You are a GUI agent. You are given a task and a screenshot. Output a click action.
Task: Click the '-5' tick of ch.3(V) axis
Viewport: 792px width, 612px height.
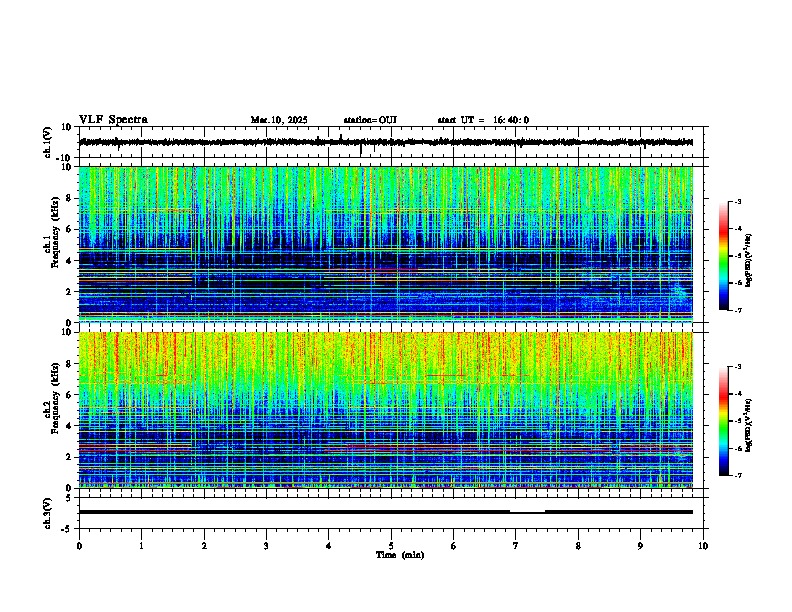[67, 529]
